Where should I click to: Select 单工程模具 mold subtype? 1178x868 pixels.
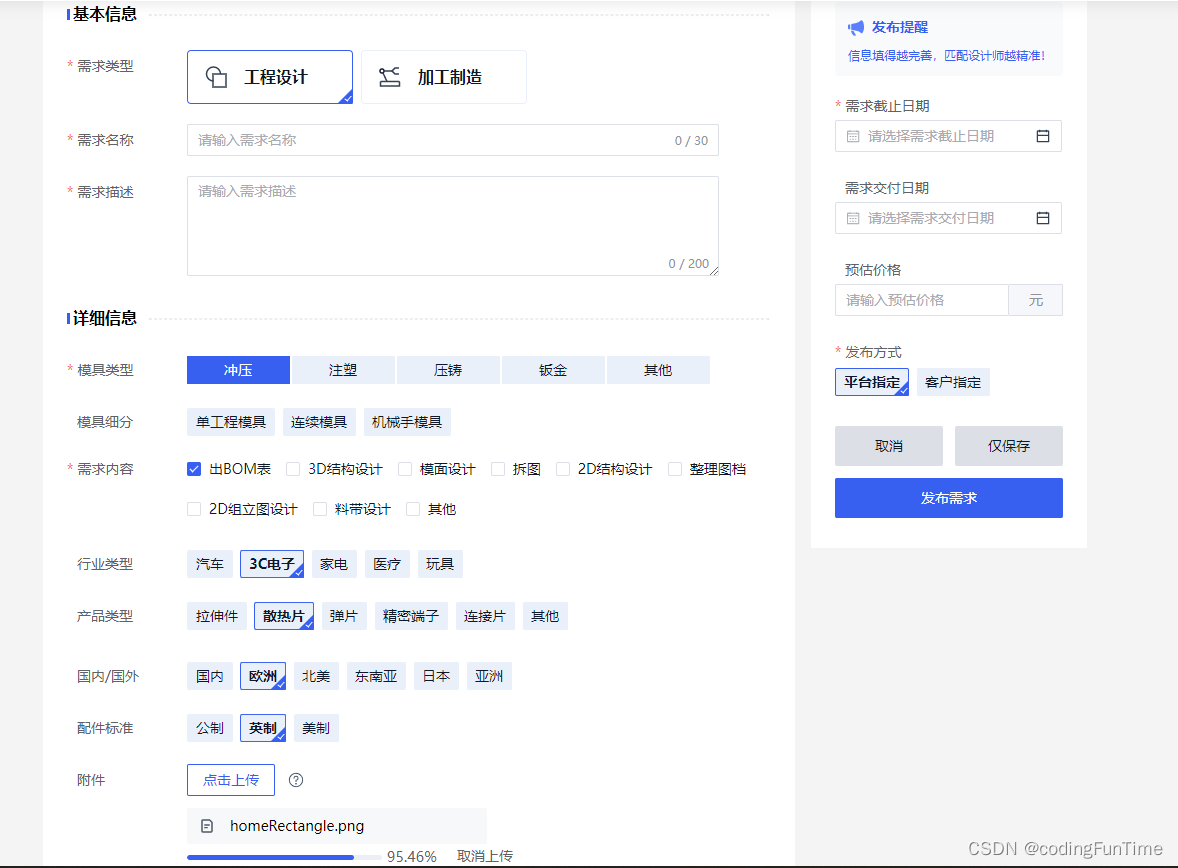pyautogui.click(x=231, y=422)
